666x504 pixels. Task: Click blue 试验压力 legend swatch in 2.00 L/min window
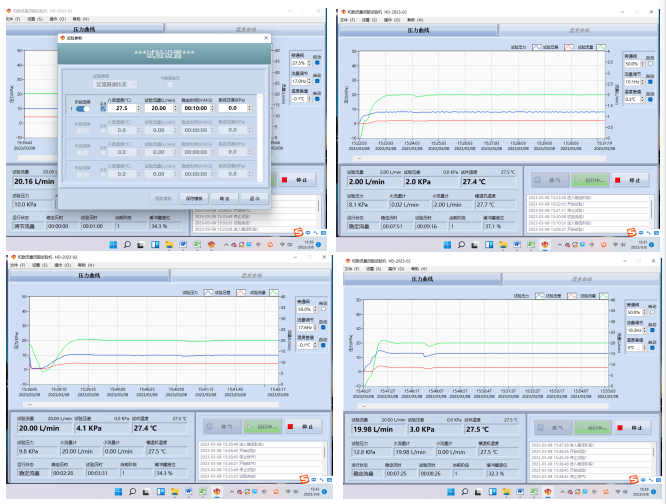tap(536, 47)
